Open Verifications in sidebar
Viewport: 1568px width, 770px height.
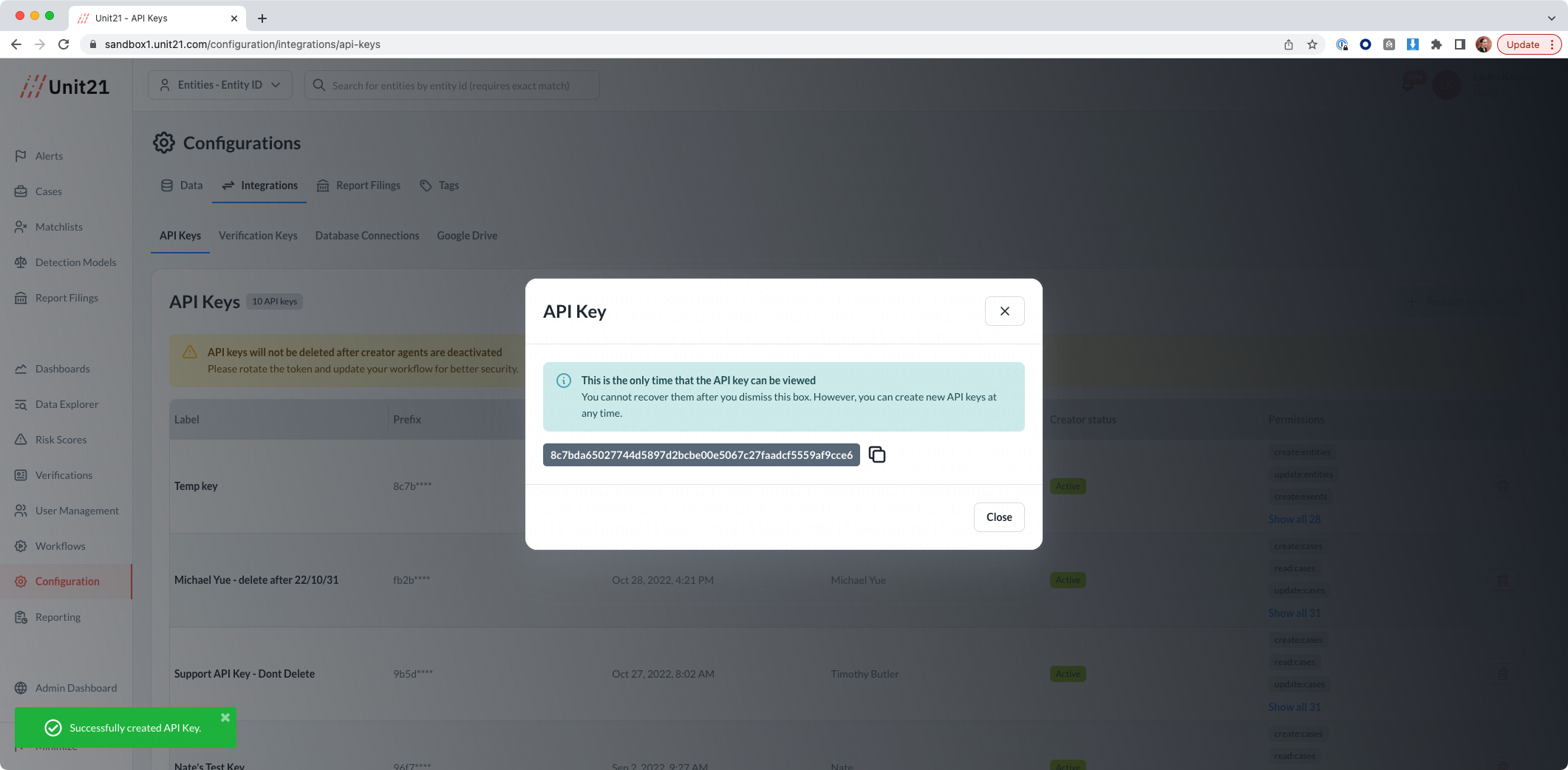(x=64, y=475)
